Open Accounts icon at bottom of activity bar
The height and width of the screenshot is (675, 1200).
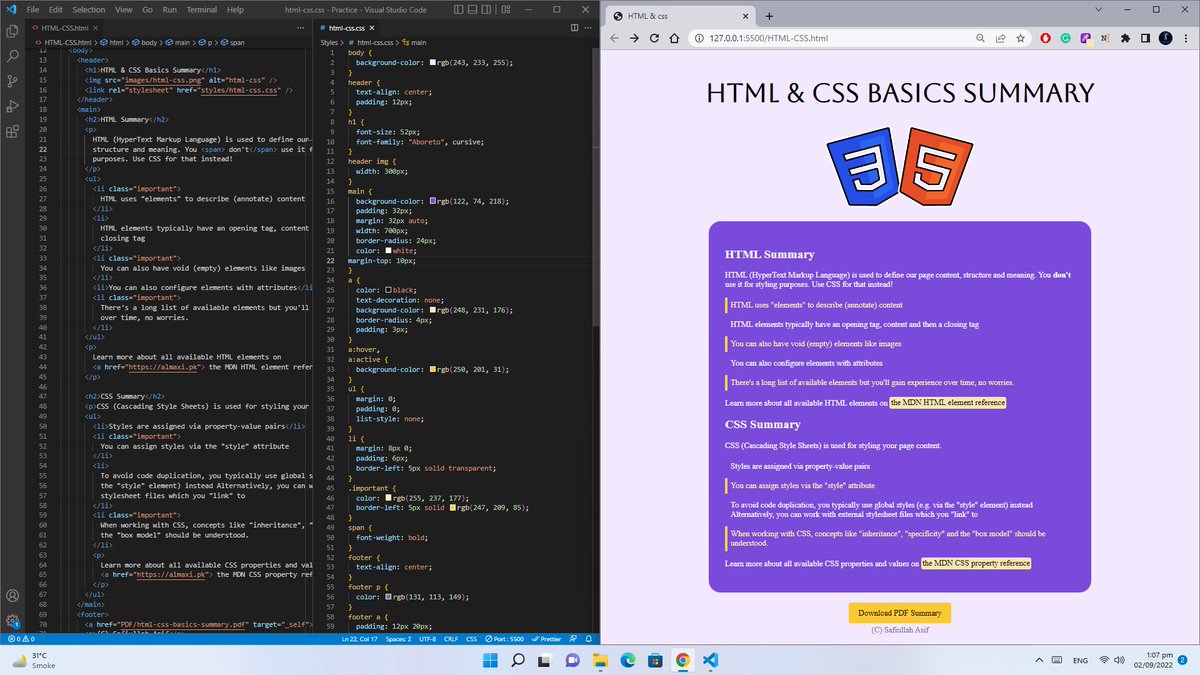[x=12, y=596]
